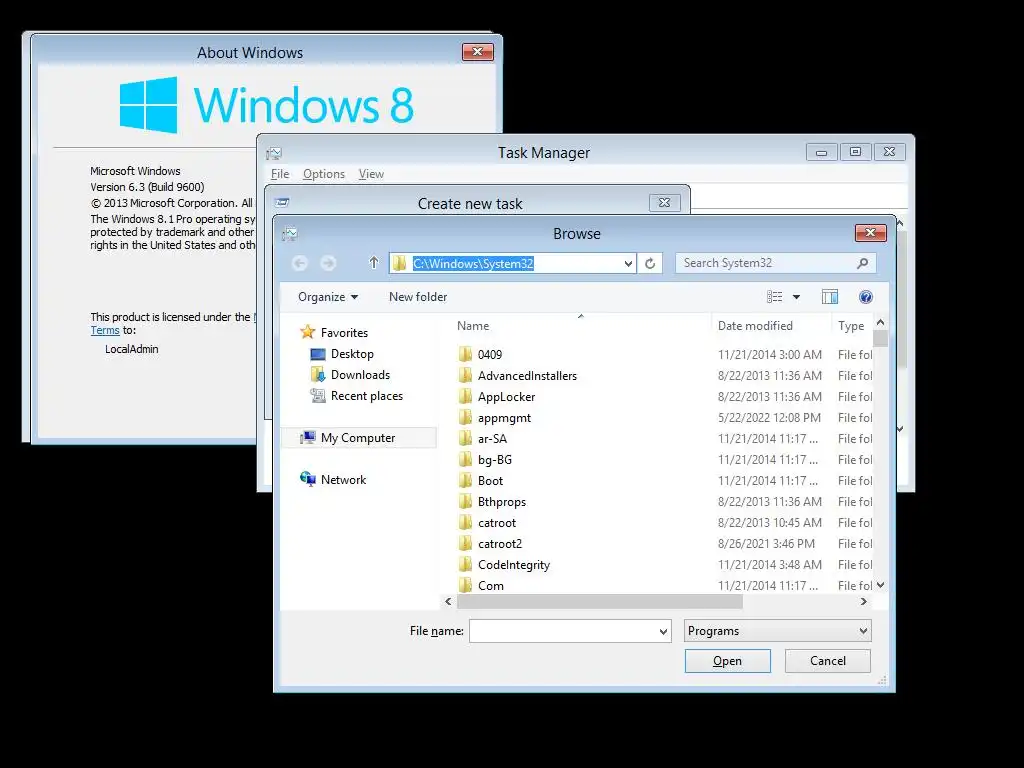Click the address bar folder icon
1024x768 pixels.
[x=400, y=263]
